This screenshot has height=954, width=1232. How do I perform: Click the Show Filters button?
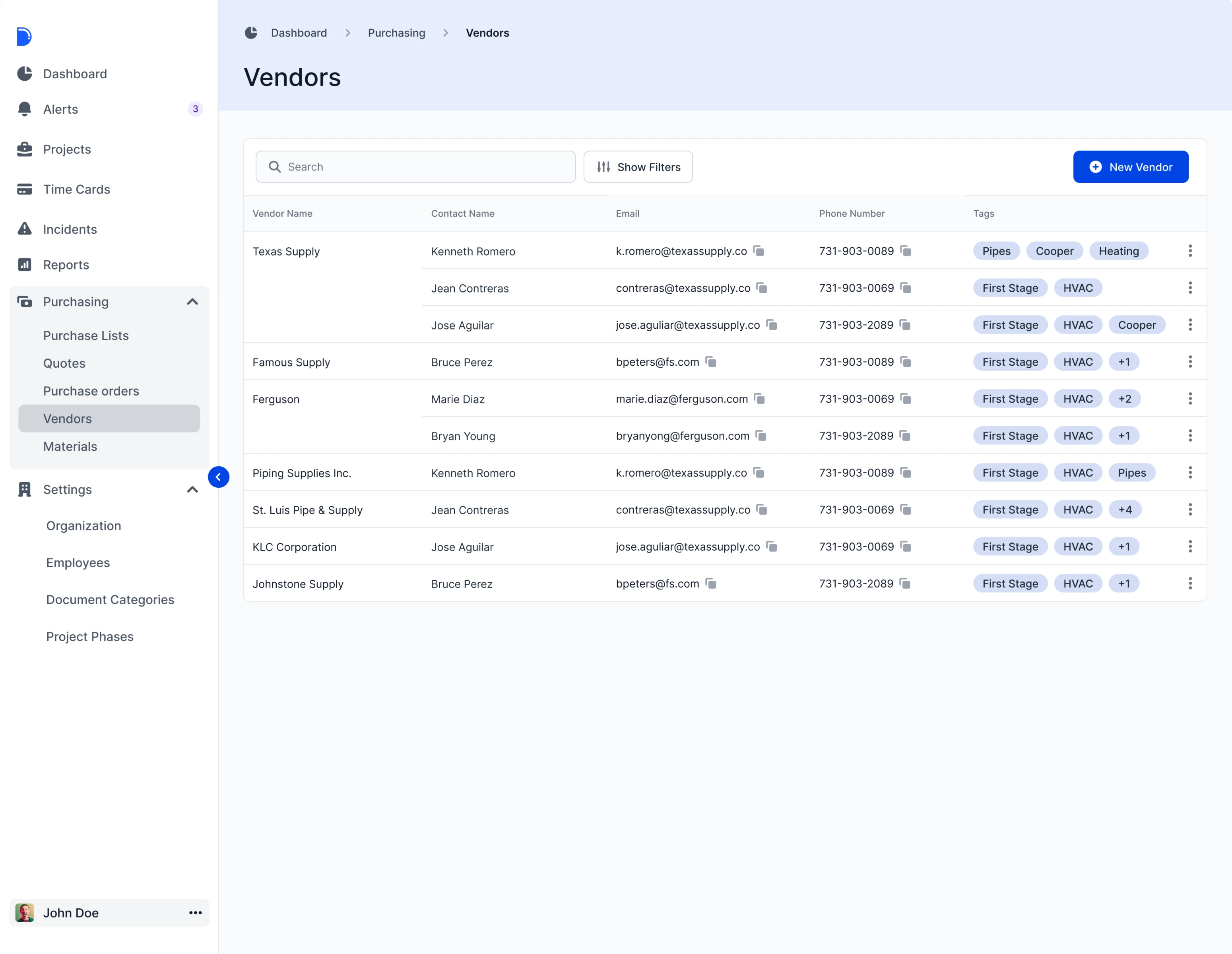click(x=637, y=167)
